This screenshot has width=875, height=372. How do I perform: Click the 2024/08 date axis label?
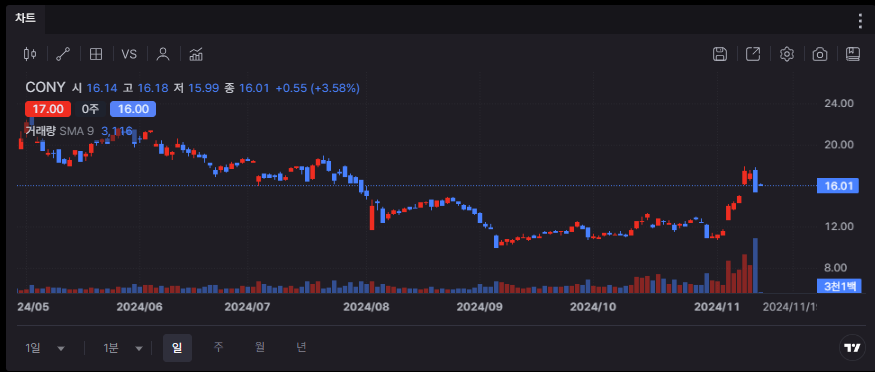[x=366, y=307]
